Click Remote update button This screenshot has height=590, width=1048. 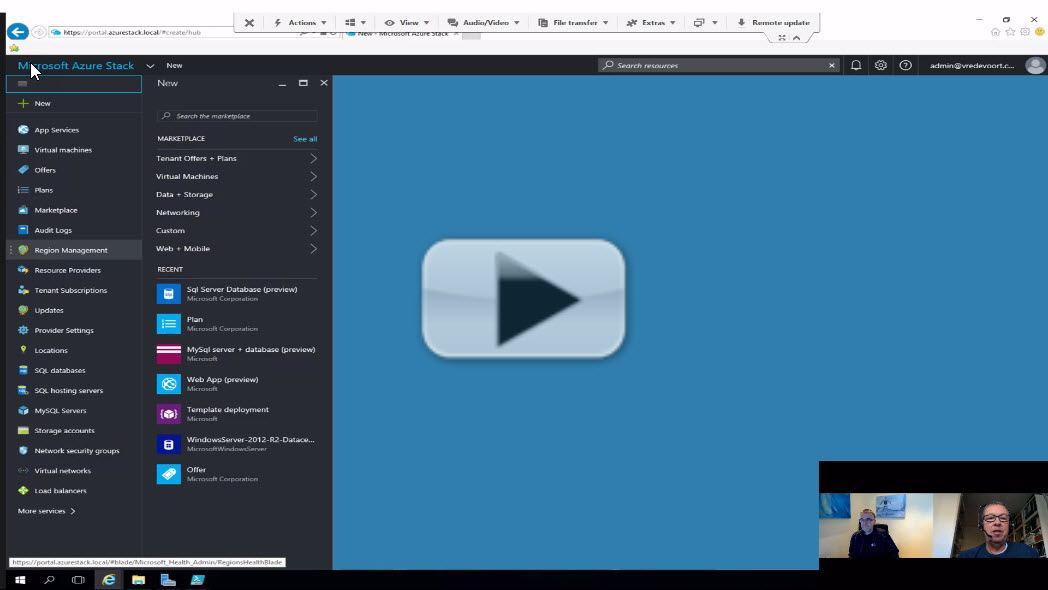click(x=773, y=23)
